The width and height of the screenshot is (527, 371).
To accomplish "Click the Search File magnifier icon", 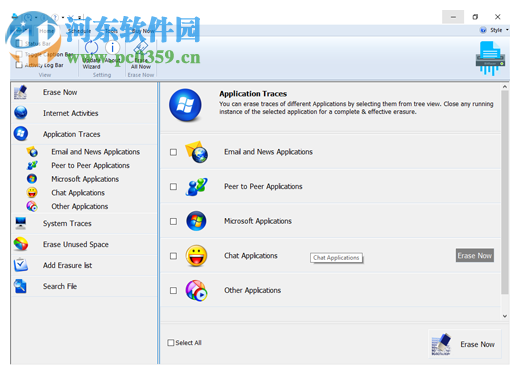I will click(x=21, y=286).
